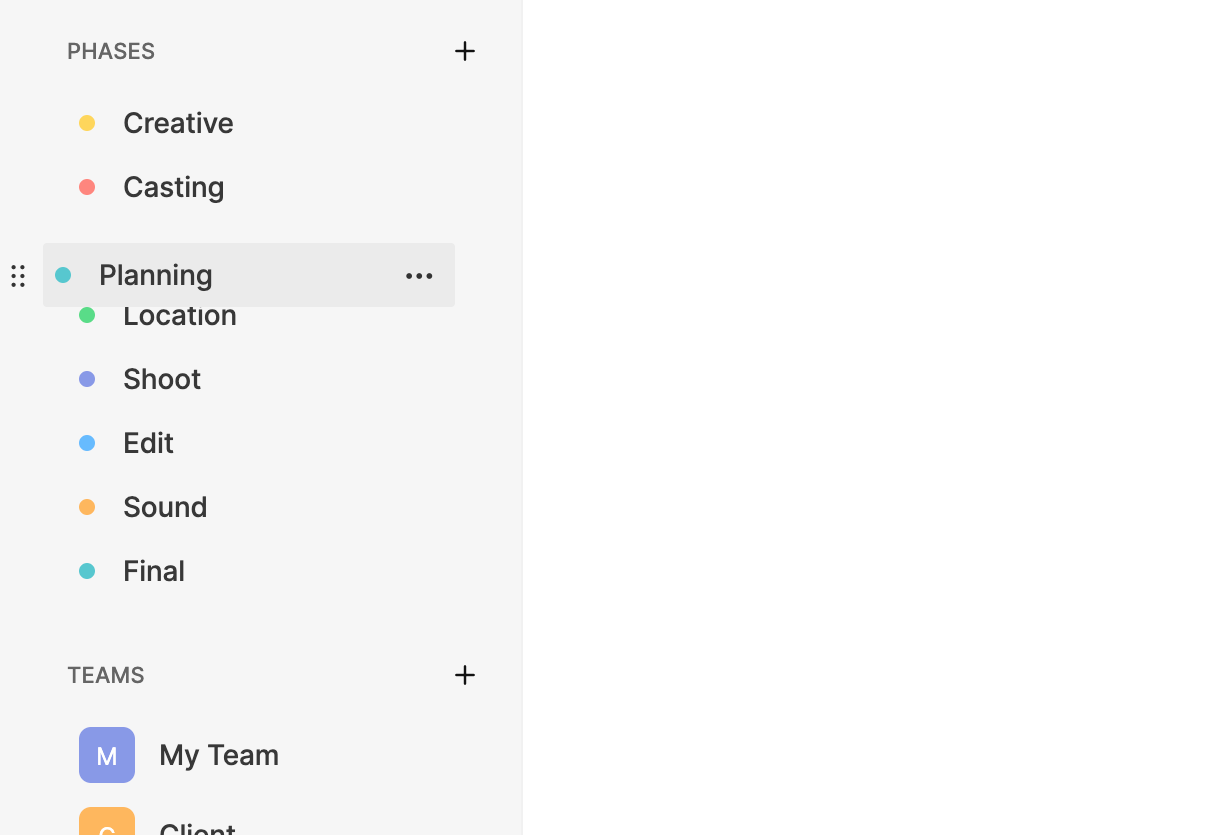Screen dimensions: 1230x835
Task: Open the Planning phase more options menu
Action: pyautogui.click(x=419, y=276)
